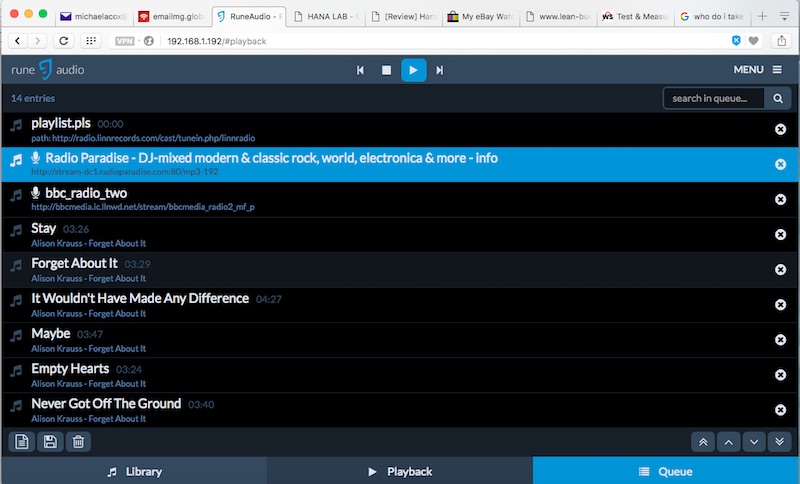Click the search in queue field
Screen dimensions: 800x484
713,98
